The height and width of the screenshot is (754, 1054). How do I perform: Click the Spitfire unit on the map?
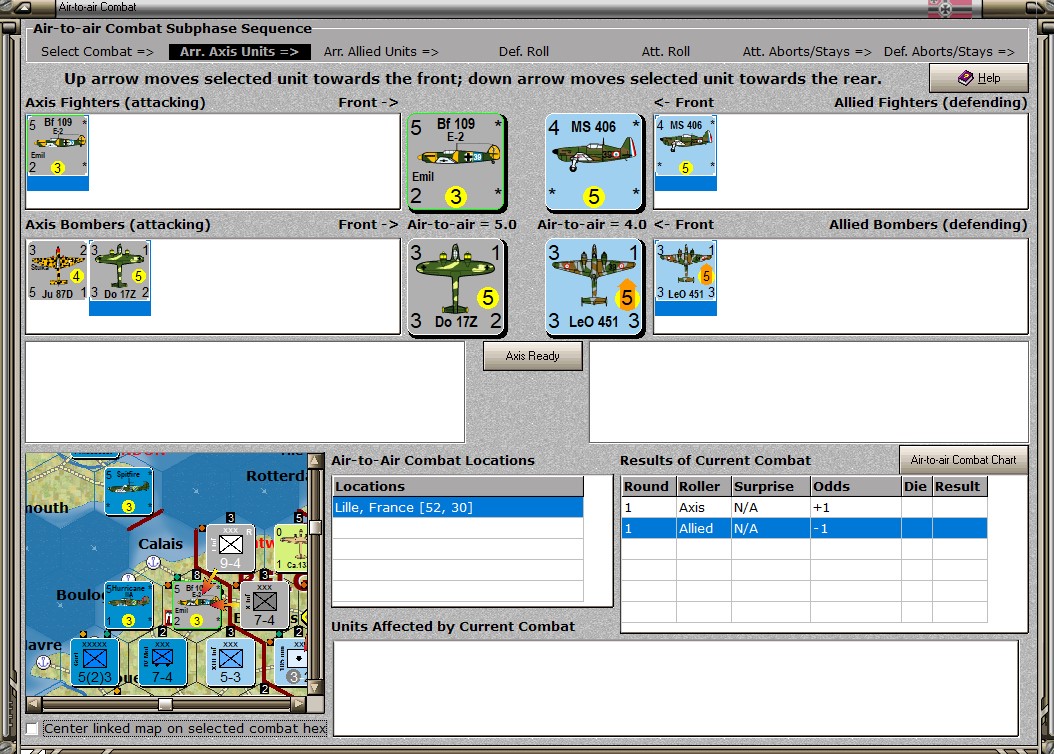point(128,490)
